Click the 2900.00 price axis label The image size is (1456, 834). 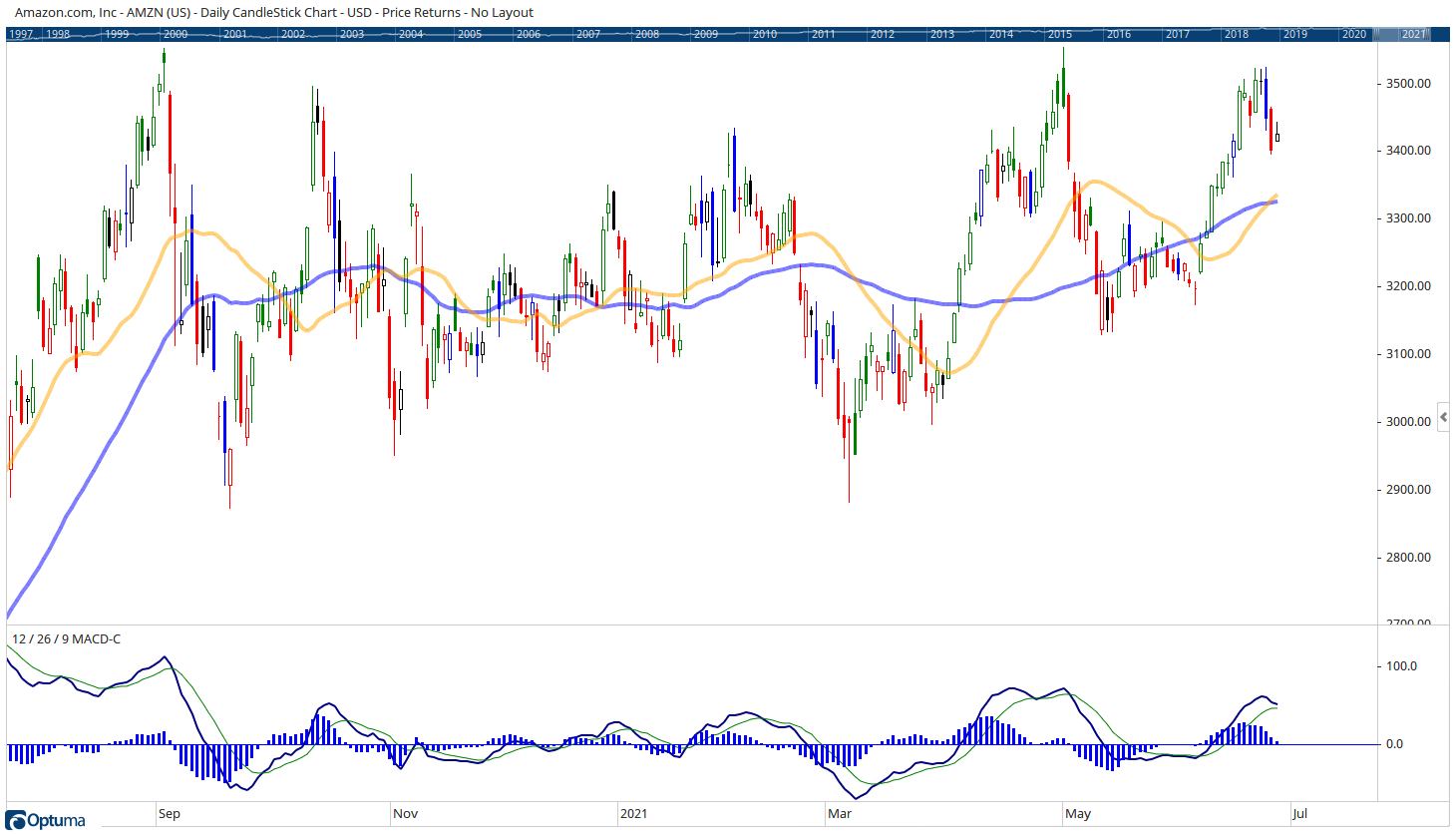[1408, 490]
